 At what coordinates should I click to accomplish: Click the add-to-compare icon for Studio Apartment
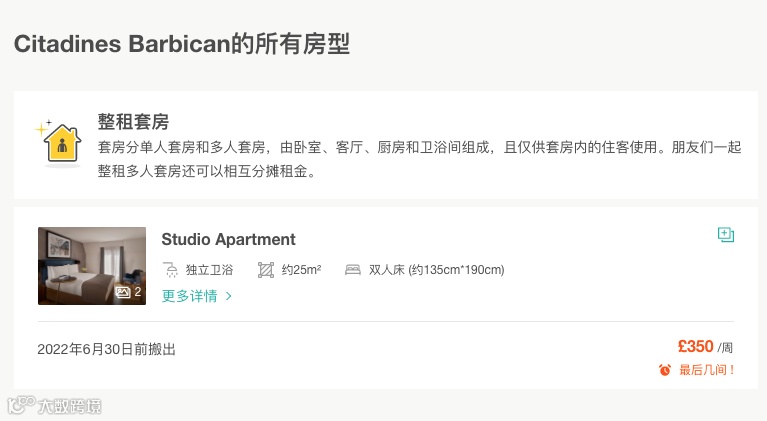(x=726, y=235)
